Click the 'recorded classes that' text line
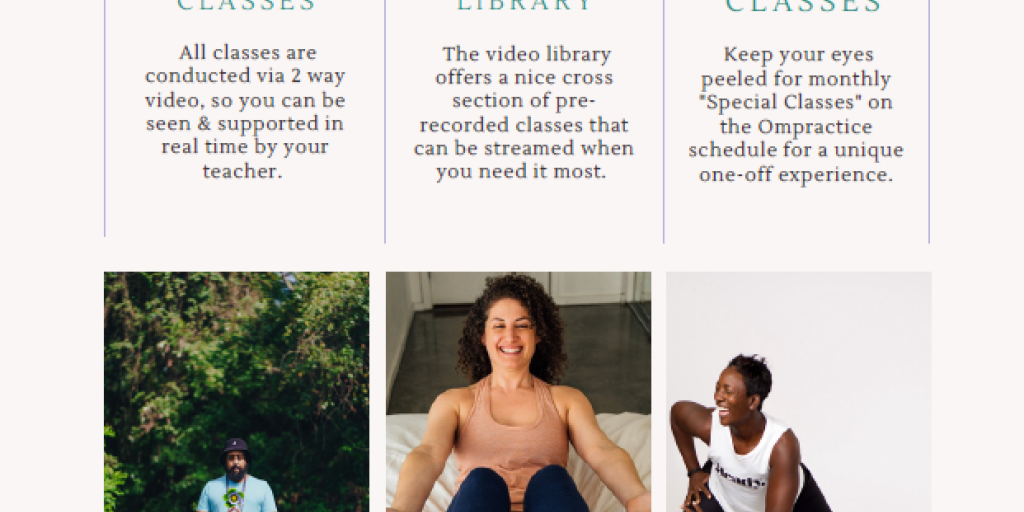The height and width of the screenshot is (512, 1024). [x=524, y=124]
